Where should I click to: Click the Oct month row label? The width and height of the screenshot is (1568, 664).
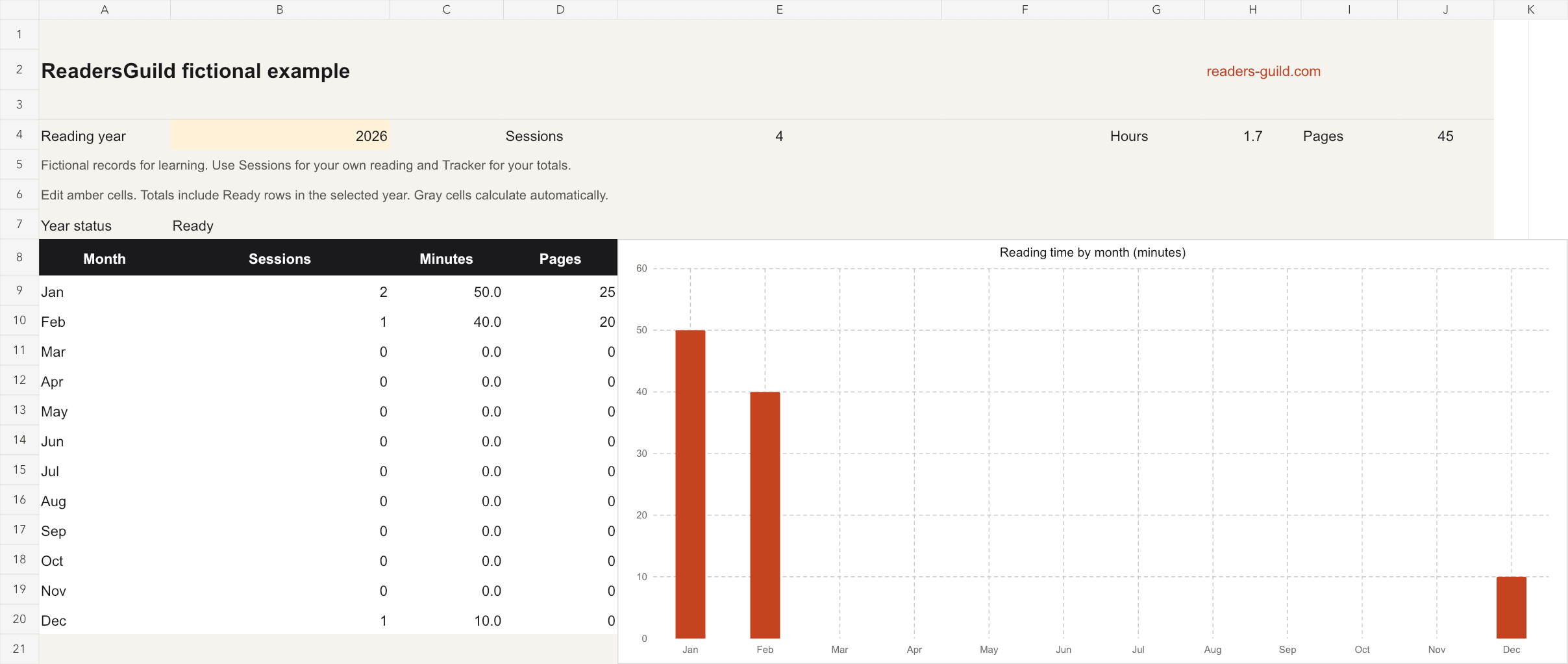pos(52,561)
